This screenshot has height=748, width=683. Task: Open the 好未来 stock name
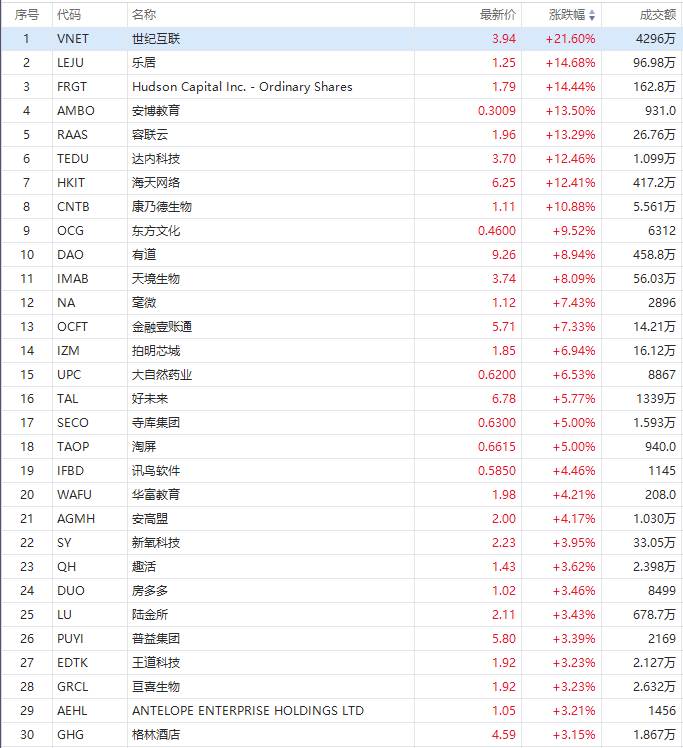pos(150,399)
